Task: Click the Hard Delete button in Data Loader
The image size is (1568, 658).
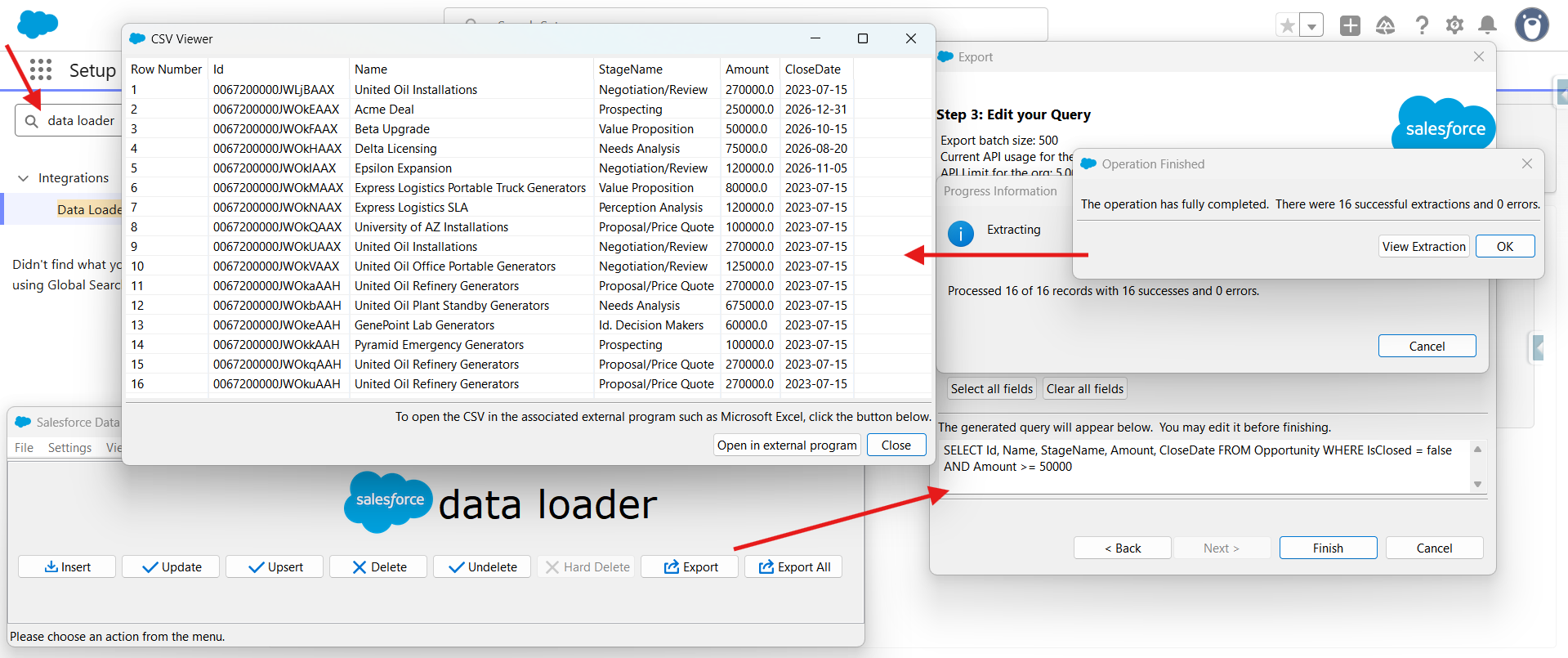Action: click(586, 567)
